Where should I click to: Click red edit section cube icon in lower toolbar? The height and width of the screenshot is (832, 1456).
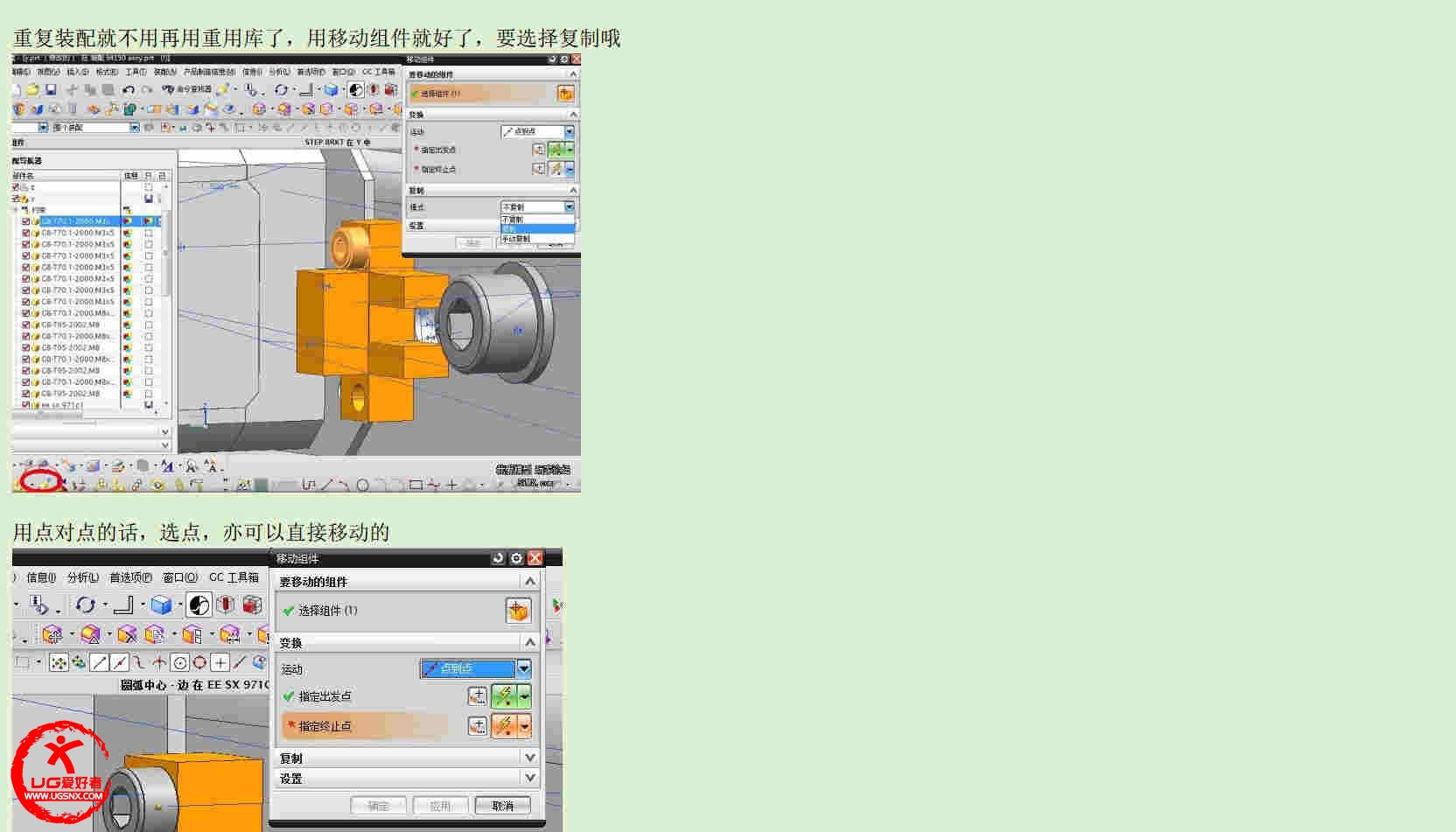(252, 605)
